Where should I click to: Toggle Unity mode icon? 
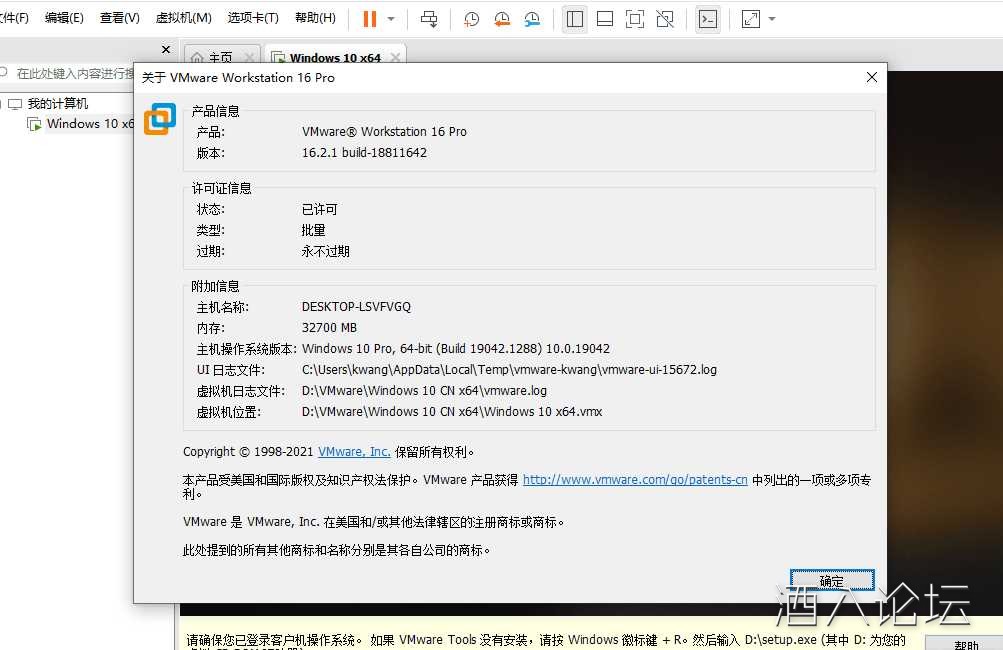point(664,19)
